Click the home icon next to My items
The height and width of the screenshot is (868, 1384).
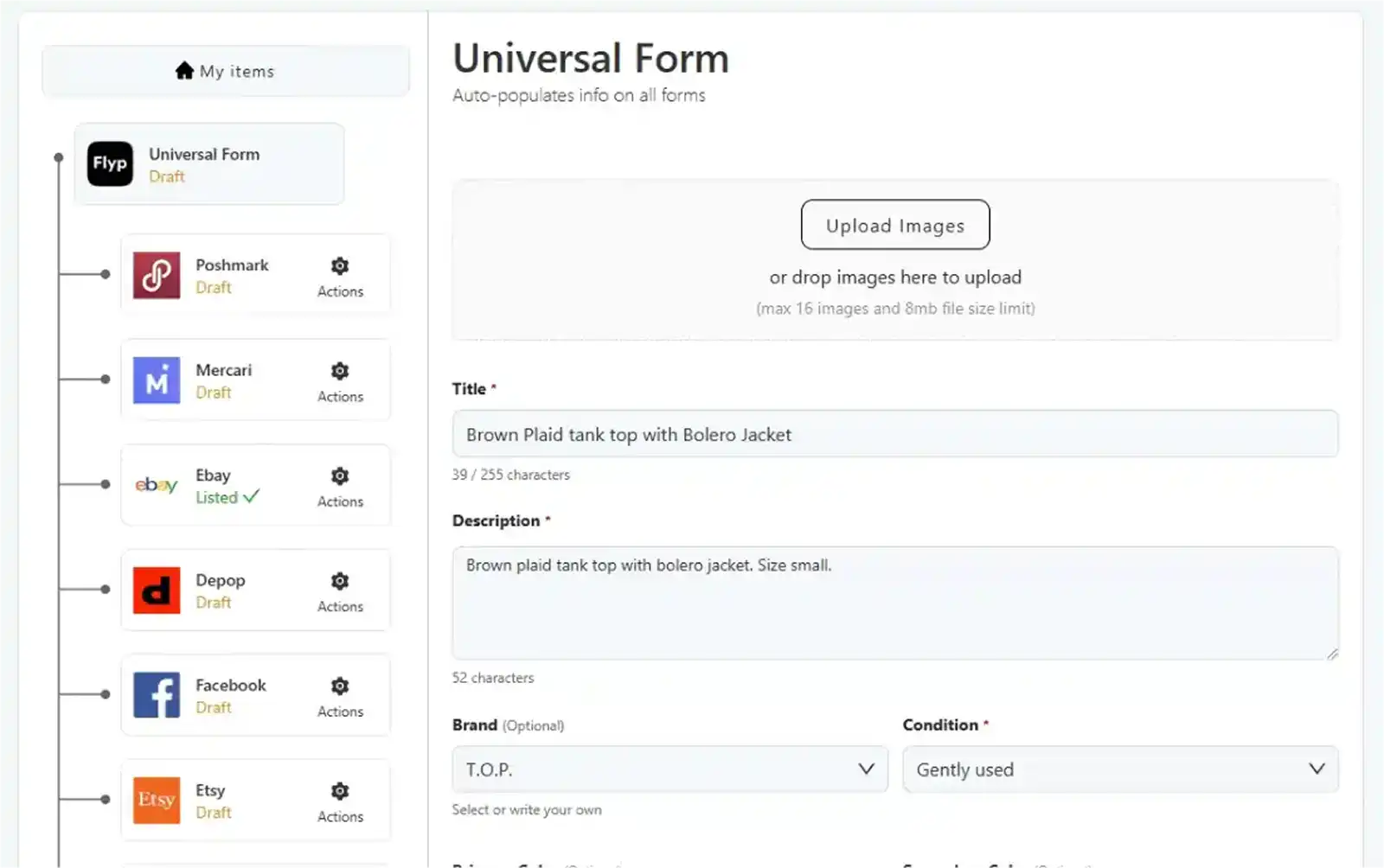(184, 70)
